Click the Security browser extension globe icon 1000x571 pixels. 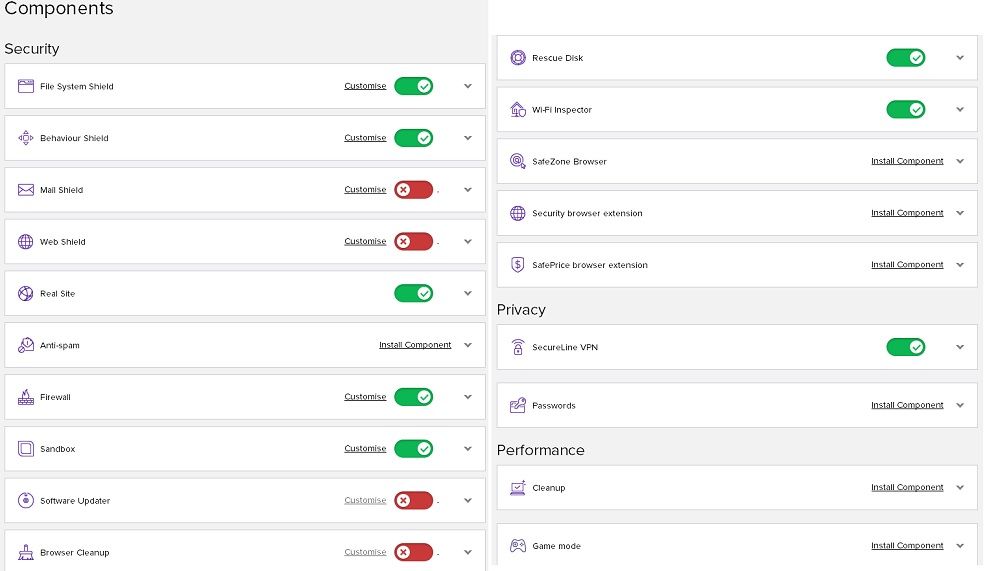coord(518,213)
